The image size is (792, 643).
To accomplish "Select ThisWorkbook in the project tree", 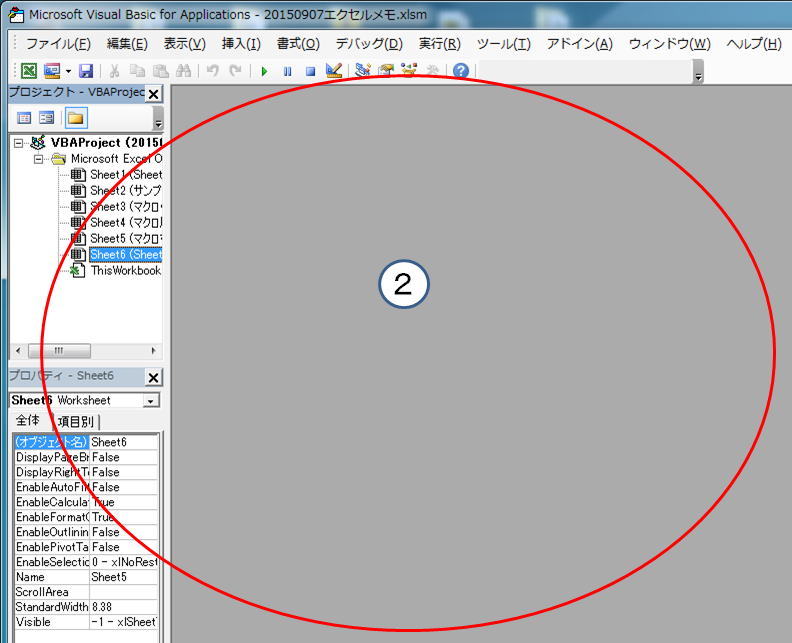I will click(125, 271).
